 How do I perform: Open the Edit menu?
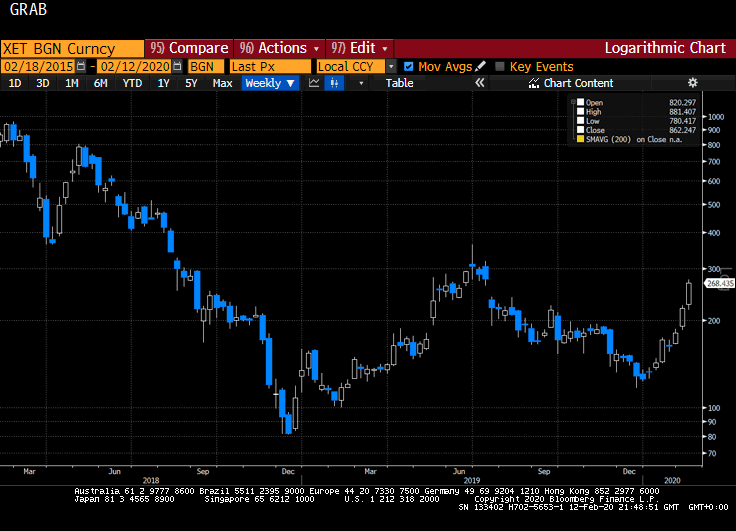[x=360, y=48]
